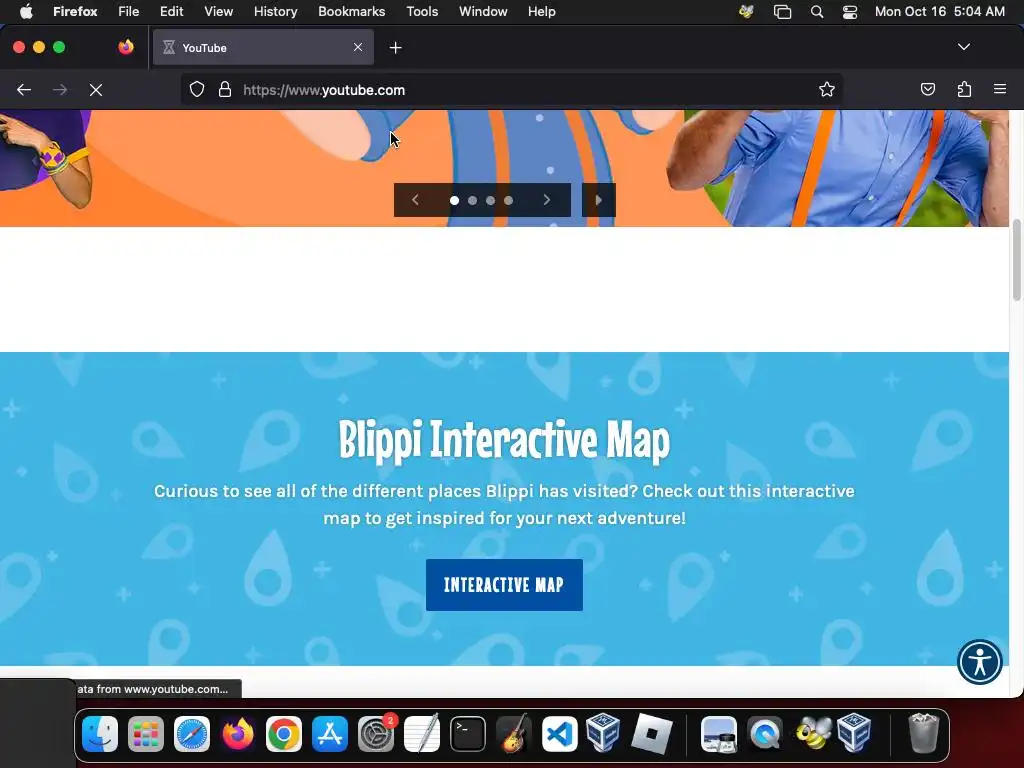The width and height of the screenshot is (1024, 768).
Task: Open the Firefox application menu
Action: pyautogui.click(x=75, y=12)
